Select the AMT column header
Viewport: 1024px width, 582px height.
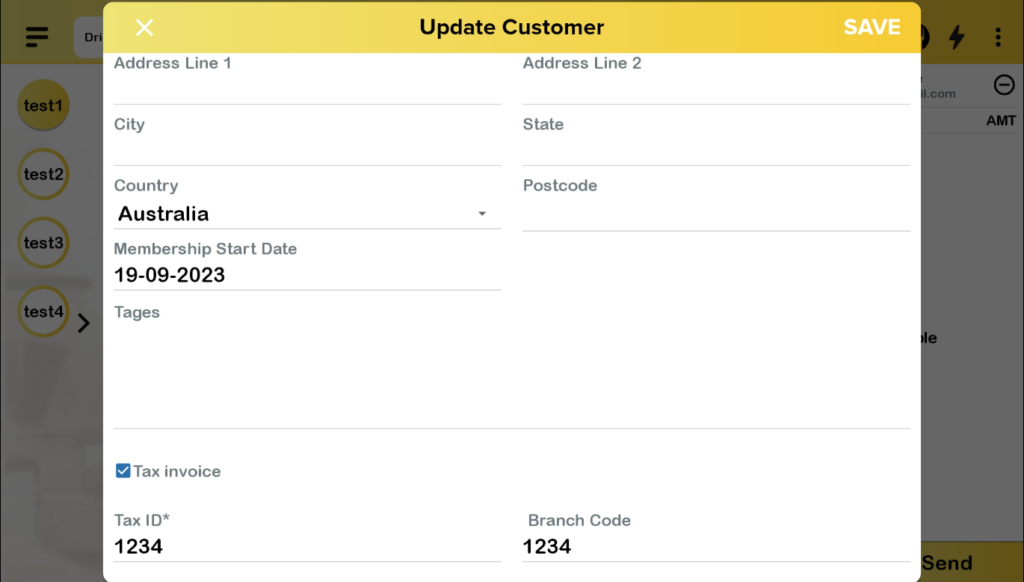pyautogui.click(x=1001, y=120)
